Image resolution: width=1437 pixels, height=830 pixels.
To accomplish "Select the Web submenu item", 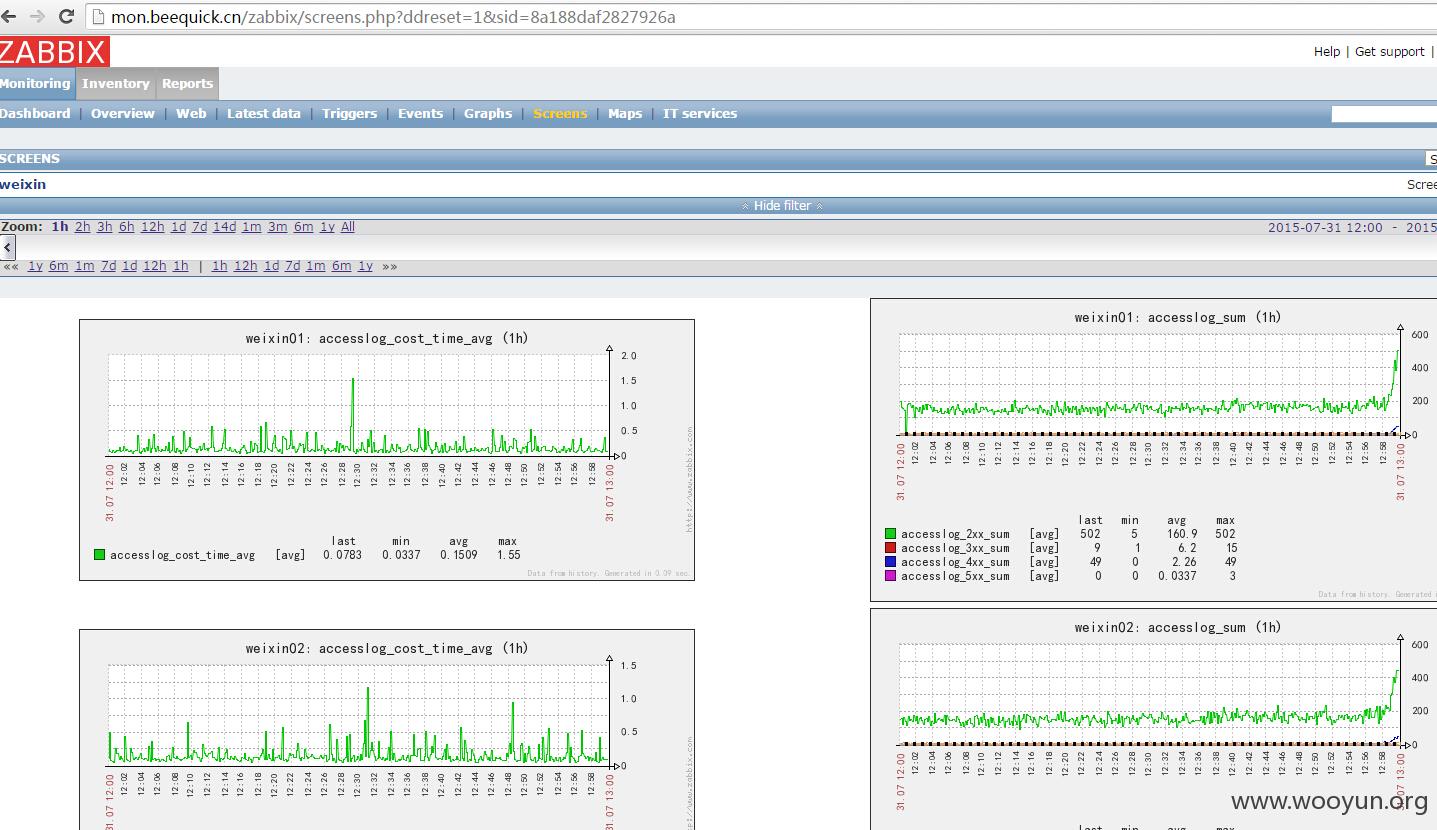I will [191, 114].
